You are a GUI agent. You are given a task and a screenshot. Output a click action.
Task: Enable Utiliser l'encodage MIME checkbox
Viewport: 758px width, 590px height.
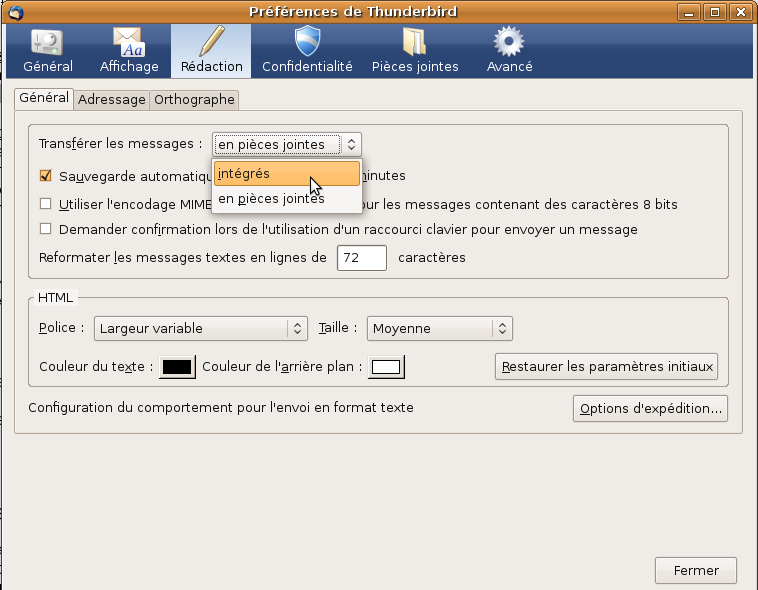point(45,204)
